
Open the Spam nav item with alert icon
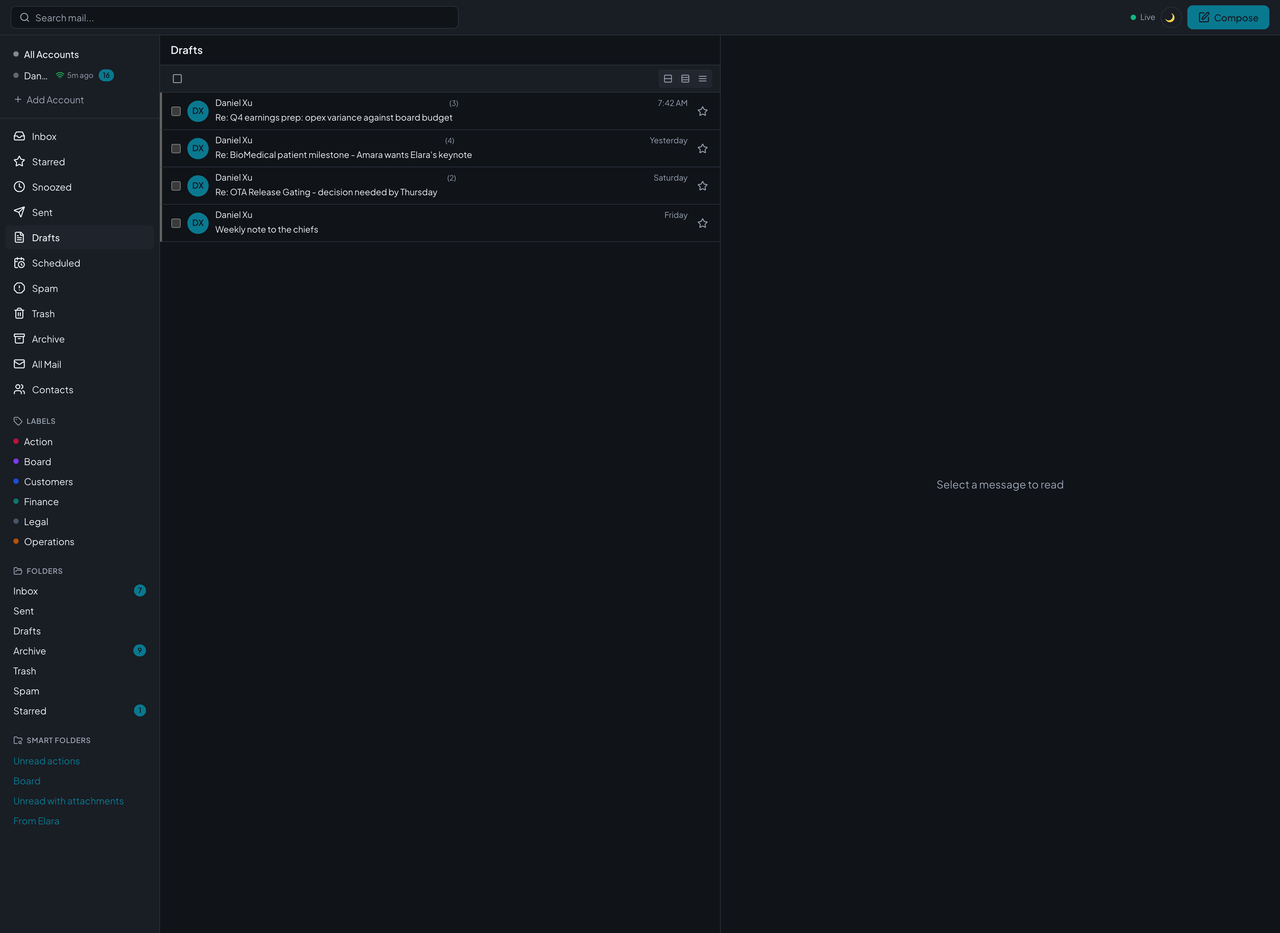[80, 288]
